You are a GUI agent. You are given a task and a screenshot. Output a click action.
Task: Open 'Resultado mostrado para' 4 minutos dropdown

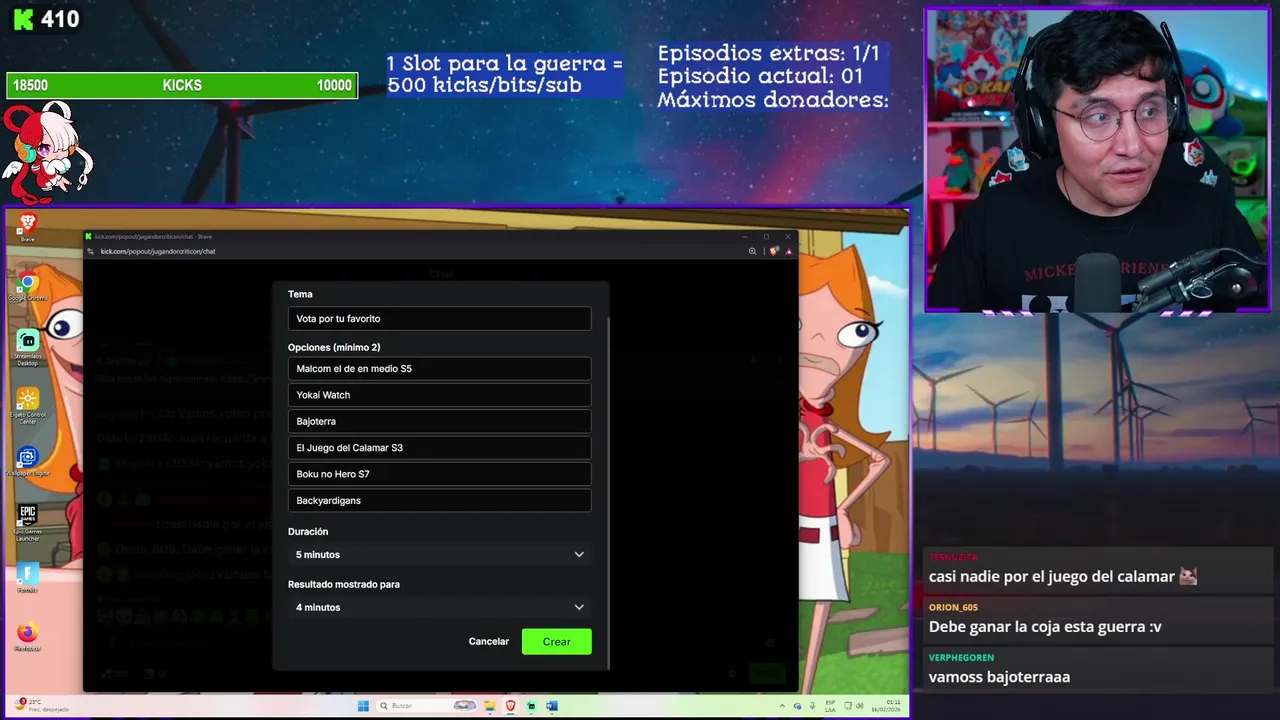[x=439, y=607]
